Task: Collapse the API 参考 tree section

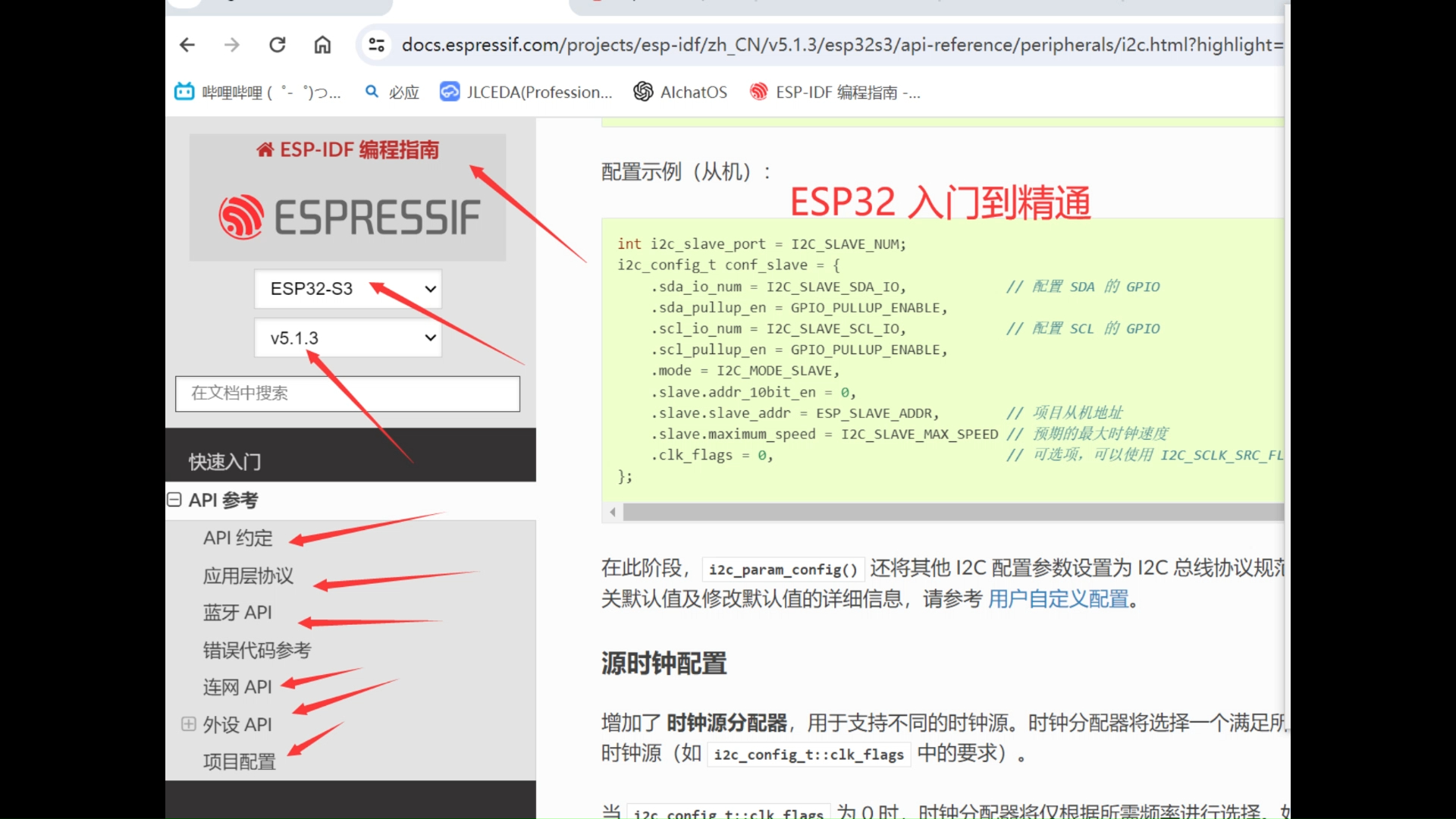Action: [x=174, y=500]
